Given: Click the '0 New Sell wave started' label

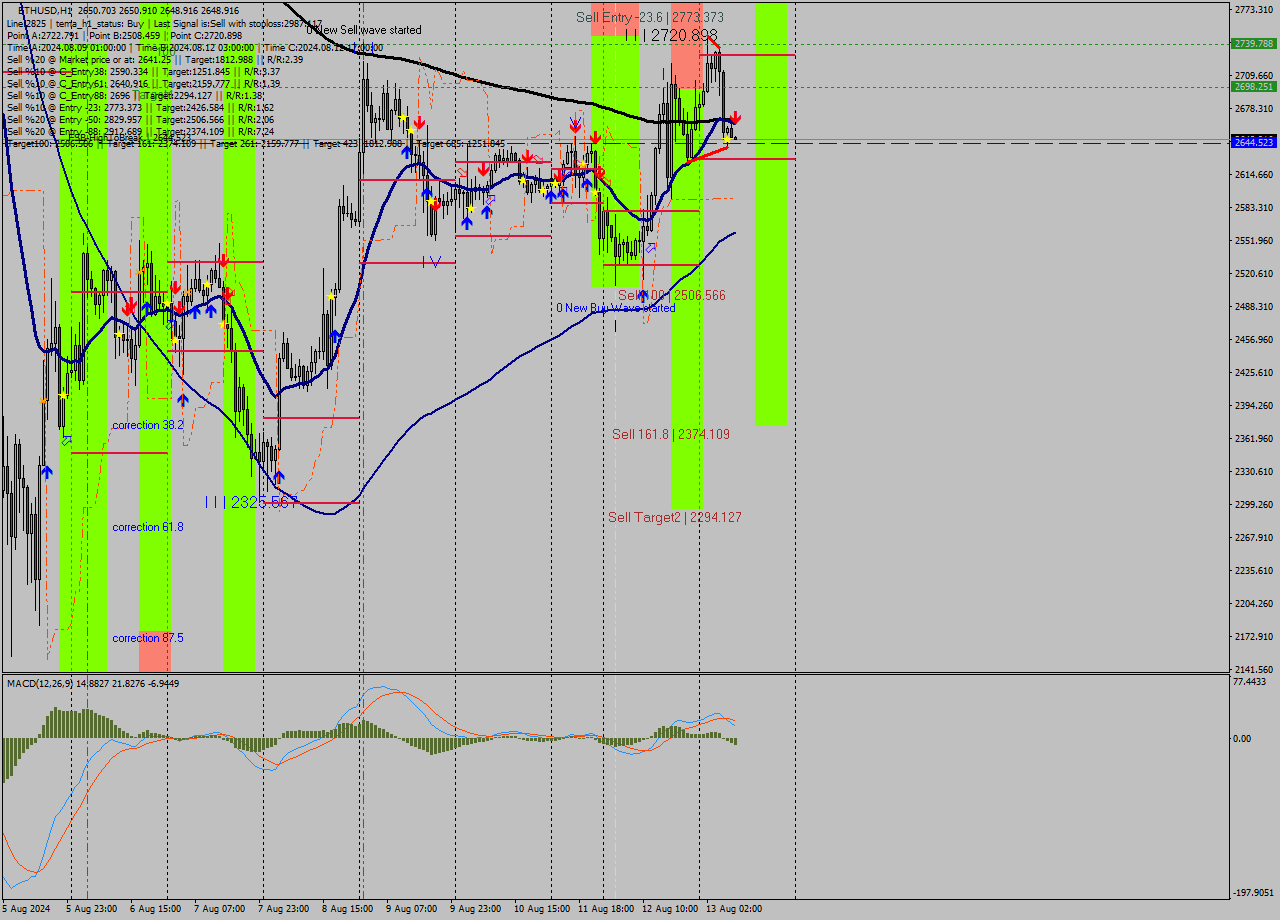Looking at the screenshot, I should click(x=364, y=30).
